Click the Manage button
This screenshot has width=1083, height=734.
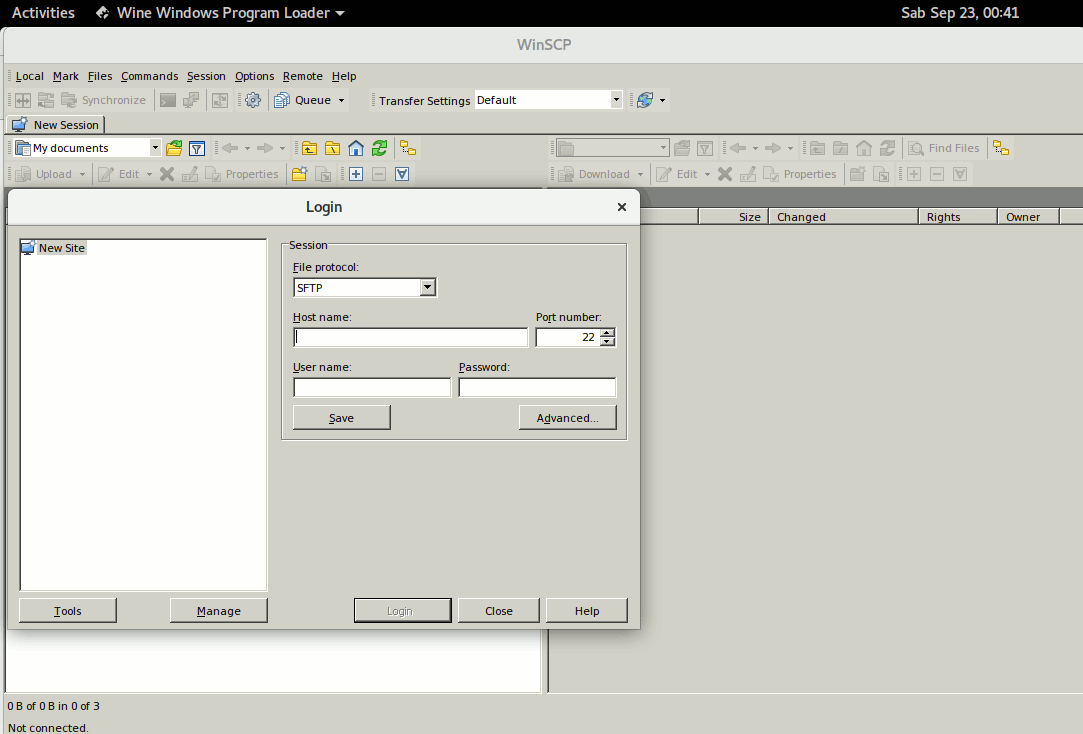(218, 610)
